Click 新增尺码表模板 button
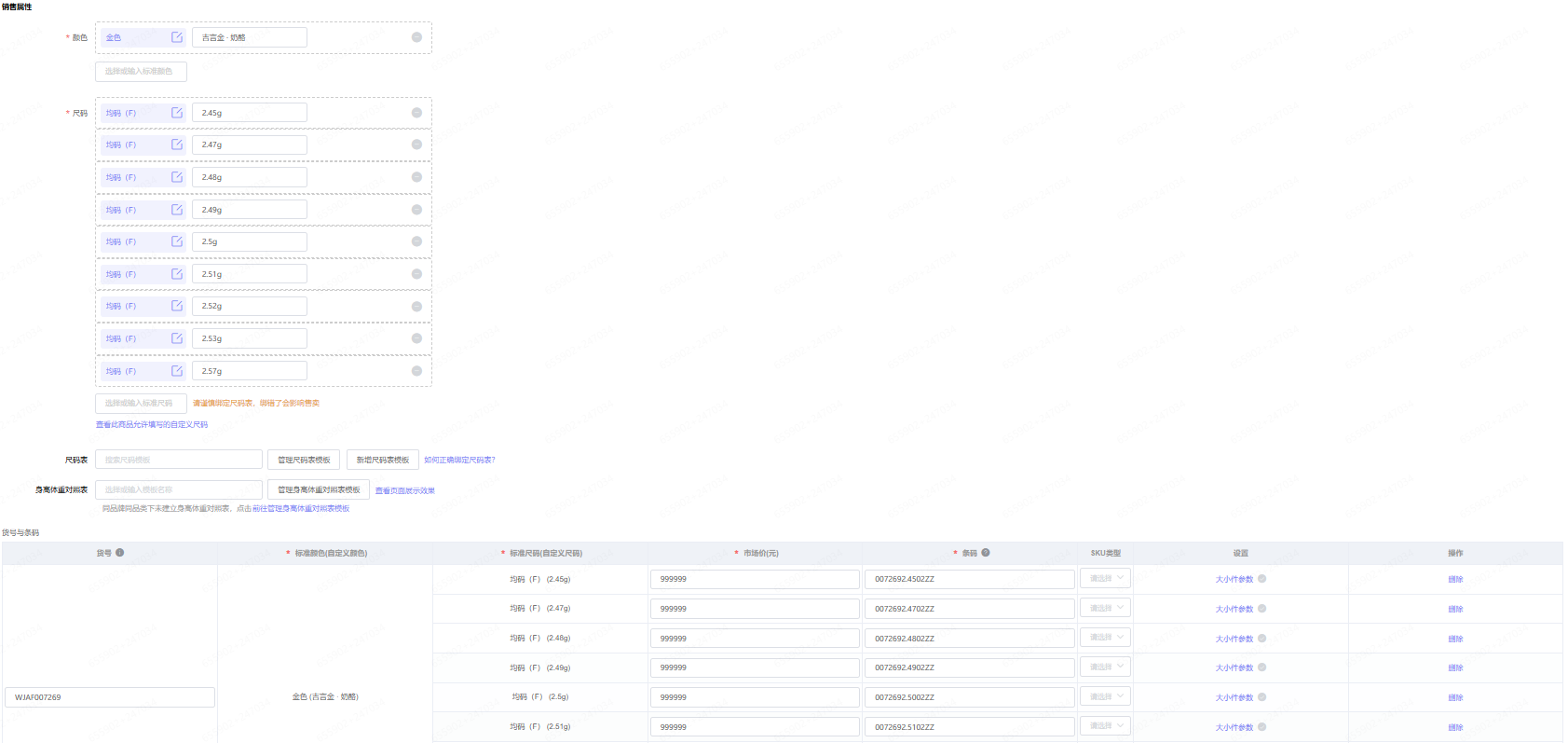This screenshot has height=743, width=1568. click(x=383, y=460)
